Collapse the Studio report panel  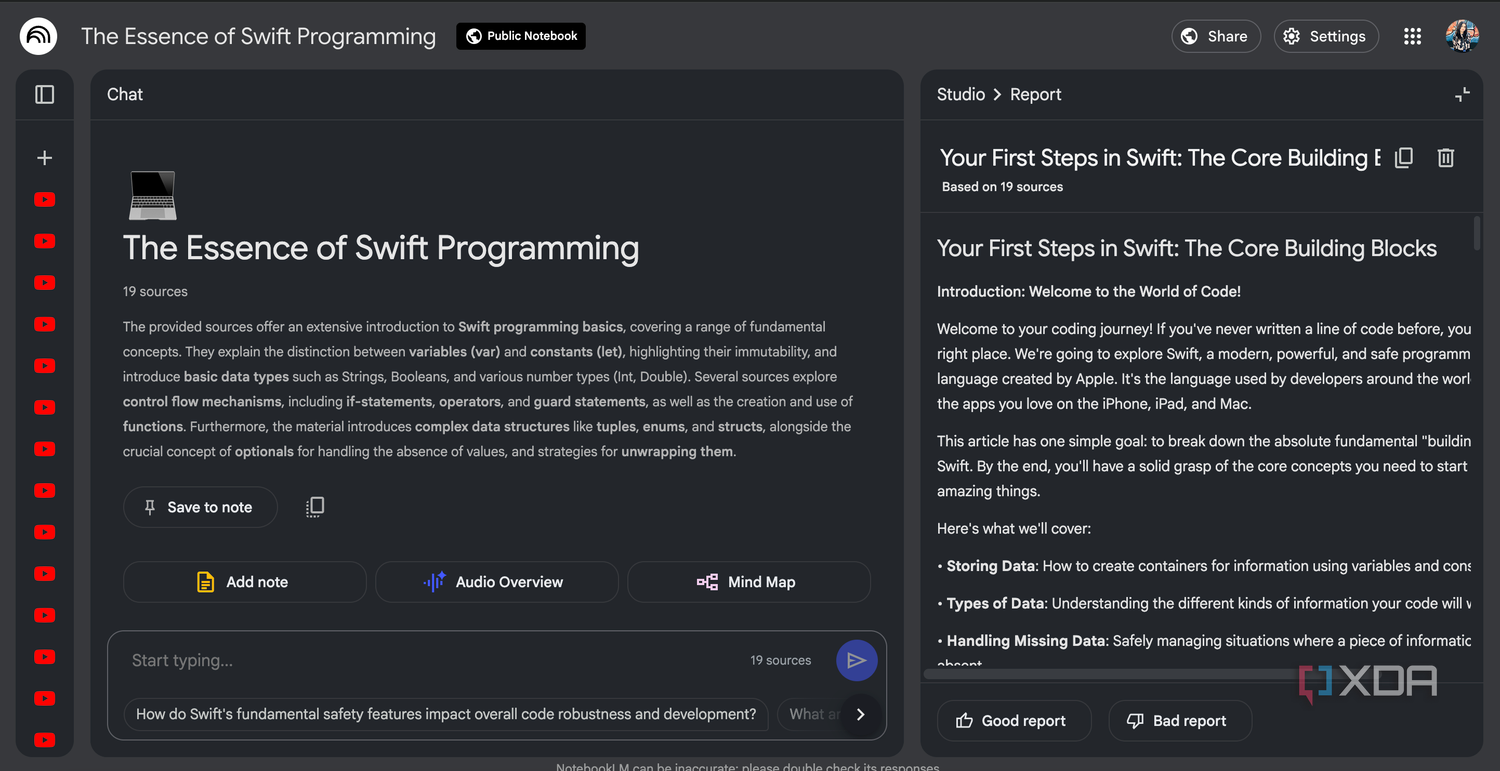pos(1462,94)
